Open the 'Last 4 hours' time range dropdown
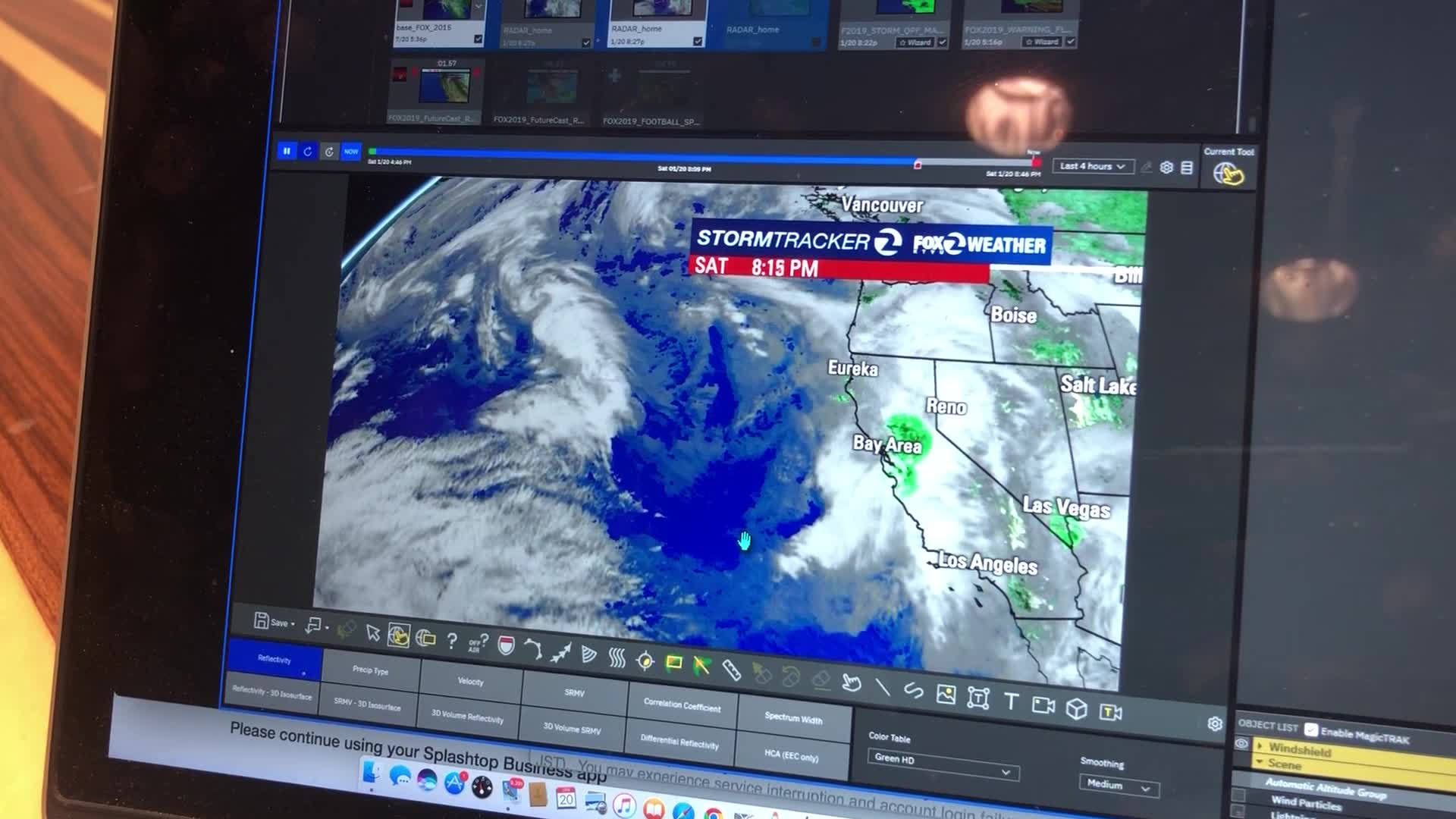1456x819 pixels. [x=1093, y=166]
